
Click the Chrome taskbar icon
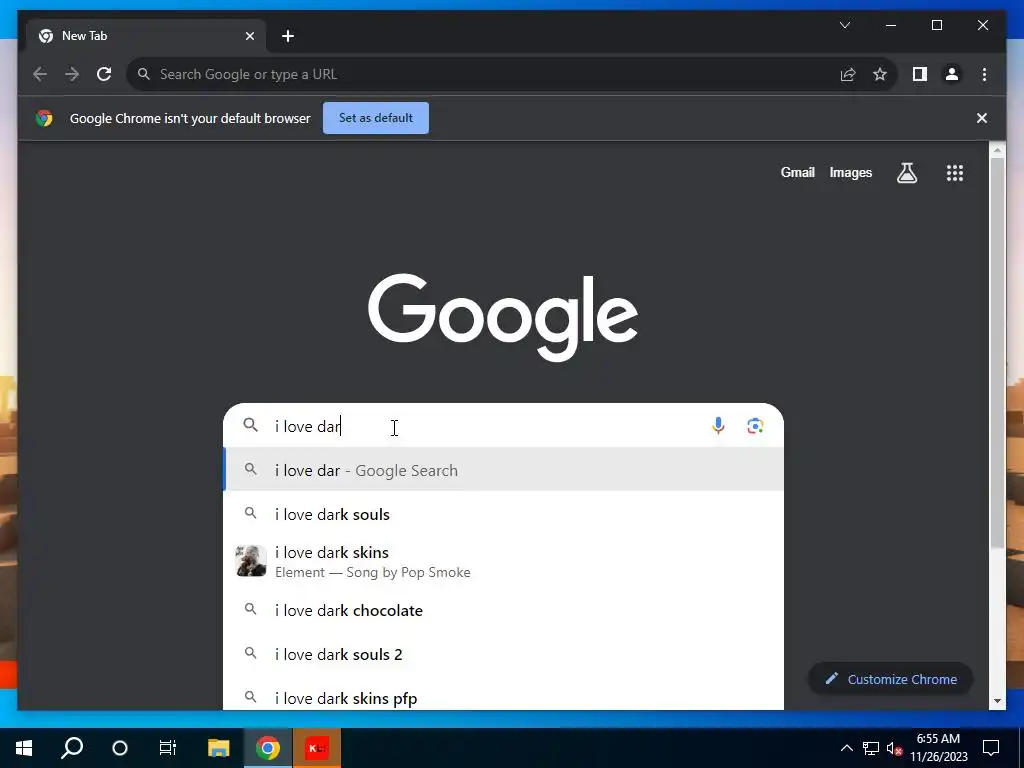(x=268, y=748)
